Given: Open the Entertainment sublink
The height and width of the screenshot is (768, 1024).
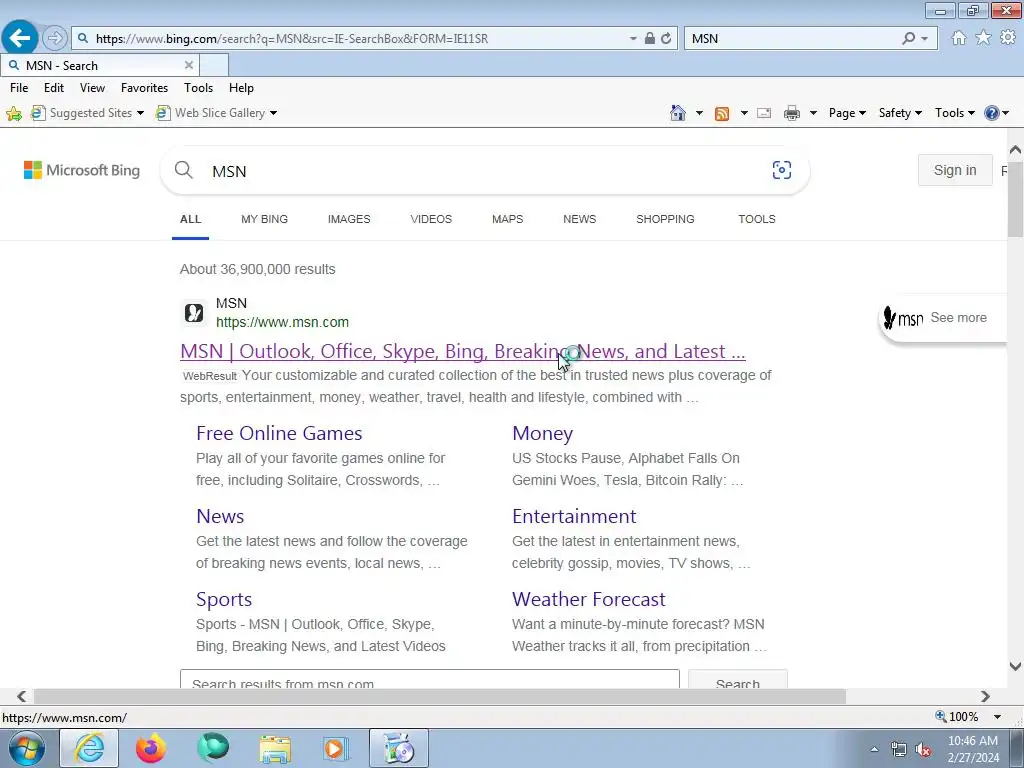Looking at the screenshot, I should [573, 517].
